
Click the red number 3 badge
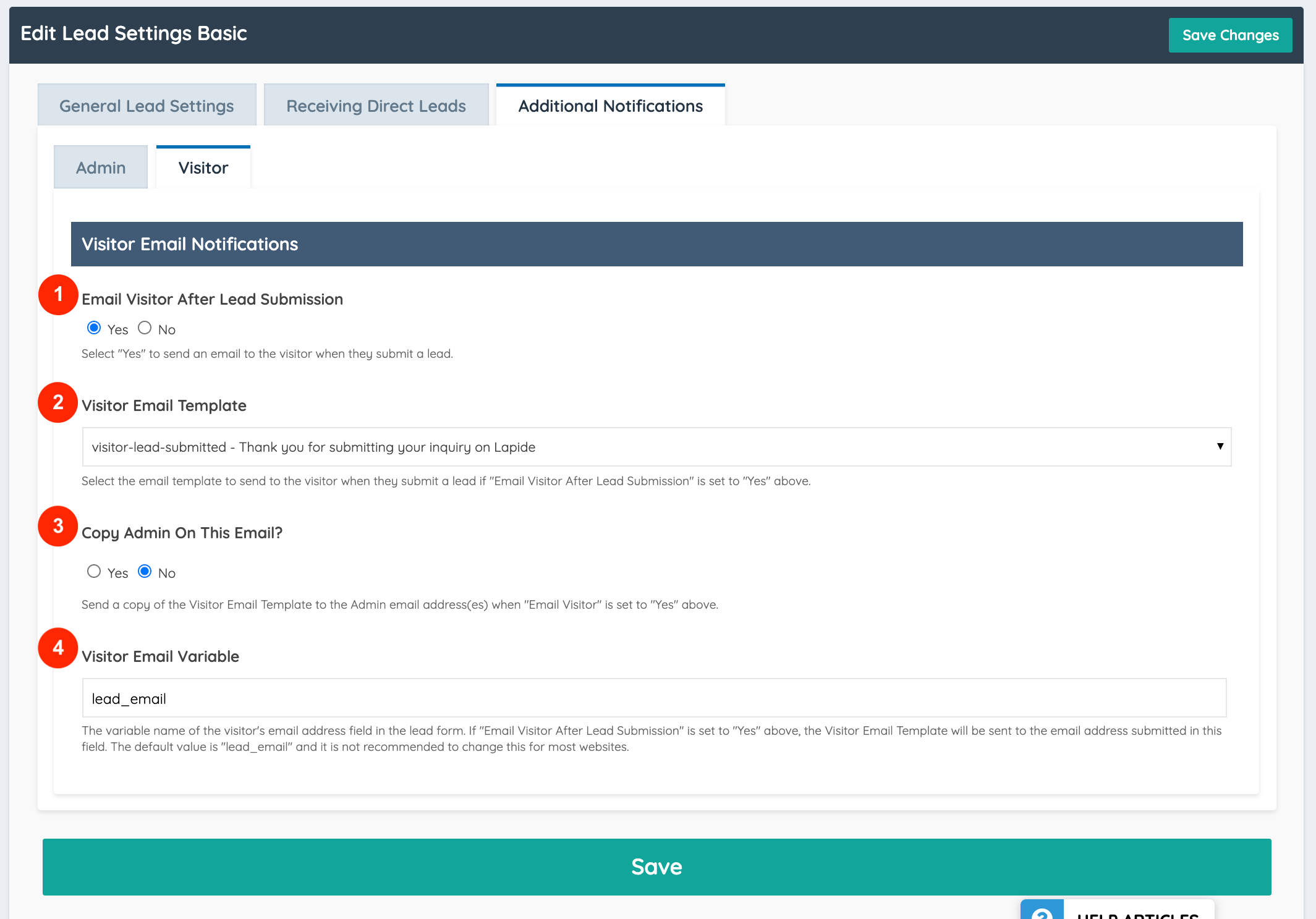click(x=58, y=526)
